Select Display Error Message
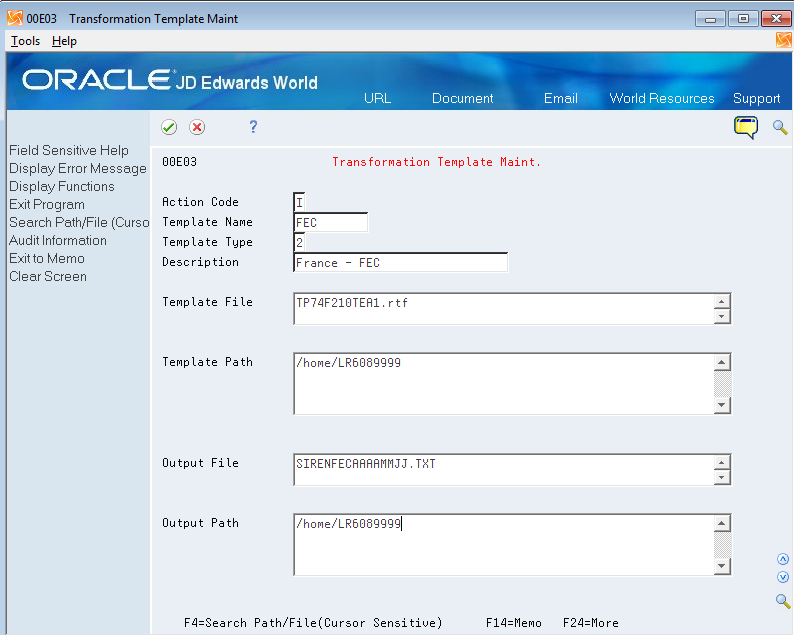794x635 pixels. (78, 169)
